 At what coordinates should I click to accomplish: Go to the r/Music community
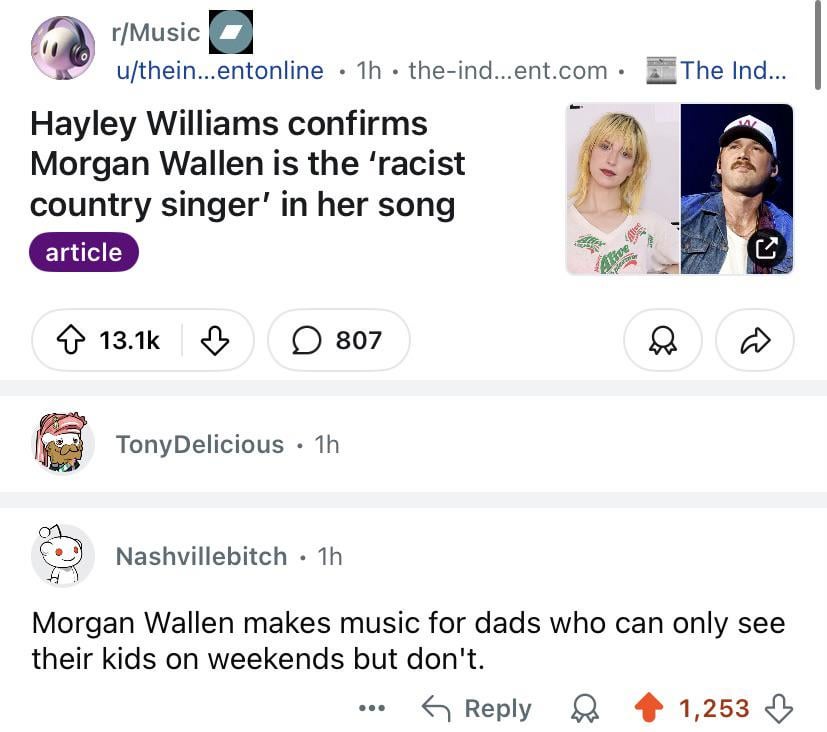(x=157, y=32)
